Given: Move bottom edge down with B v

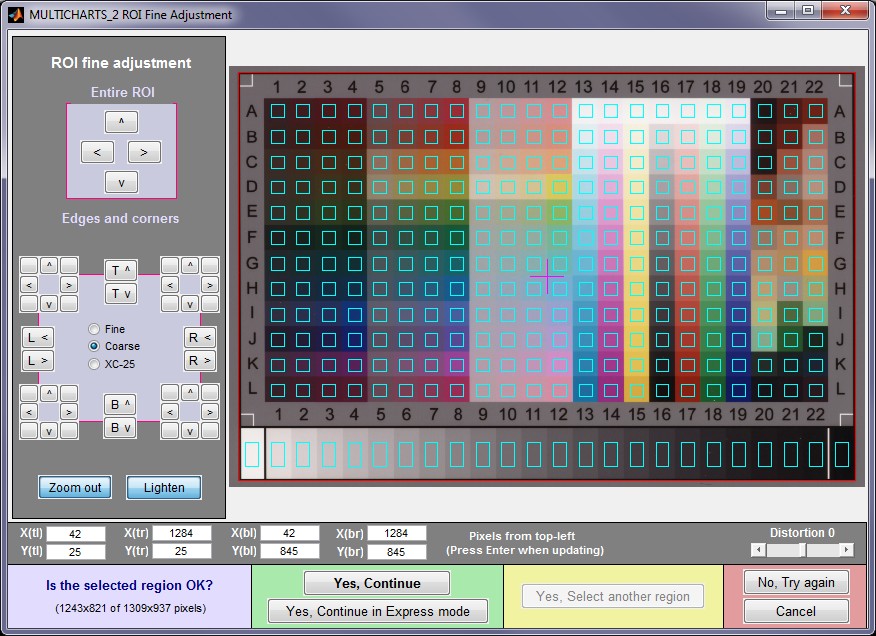Looking at the screenshot, I should (x=120, y=428).
